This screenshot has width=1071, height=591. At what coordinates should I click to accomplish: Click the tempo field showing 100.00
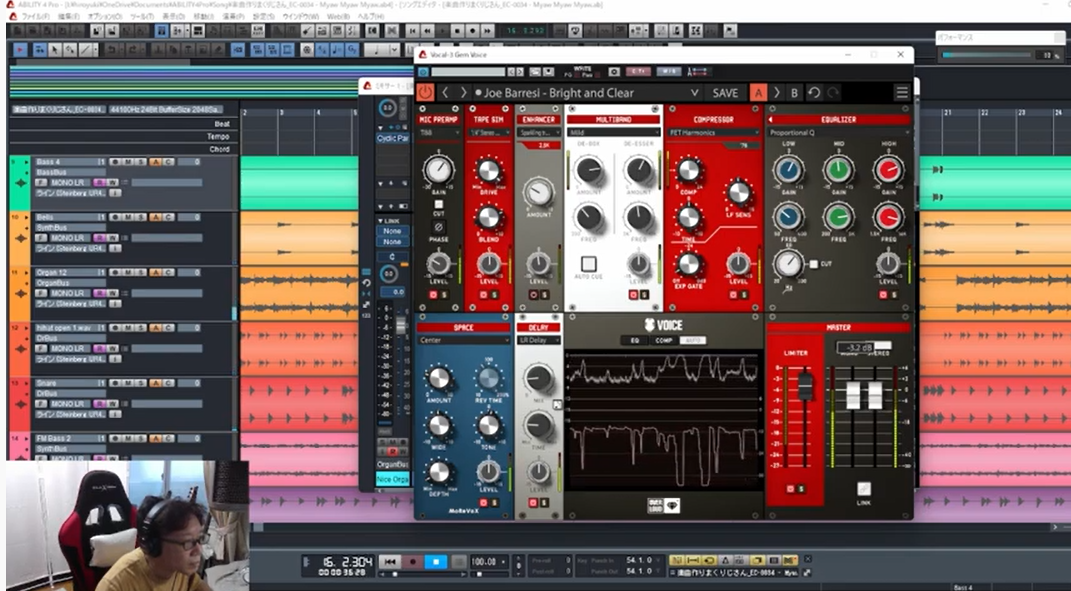(488, 562)
